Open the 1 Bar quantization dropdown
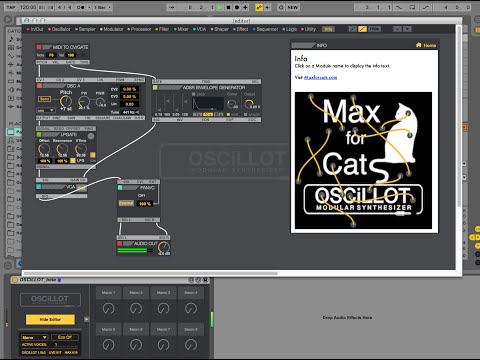The height and width of the screenshot is (360, 480). click(102, 7)
